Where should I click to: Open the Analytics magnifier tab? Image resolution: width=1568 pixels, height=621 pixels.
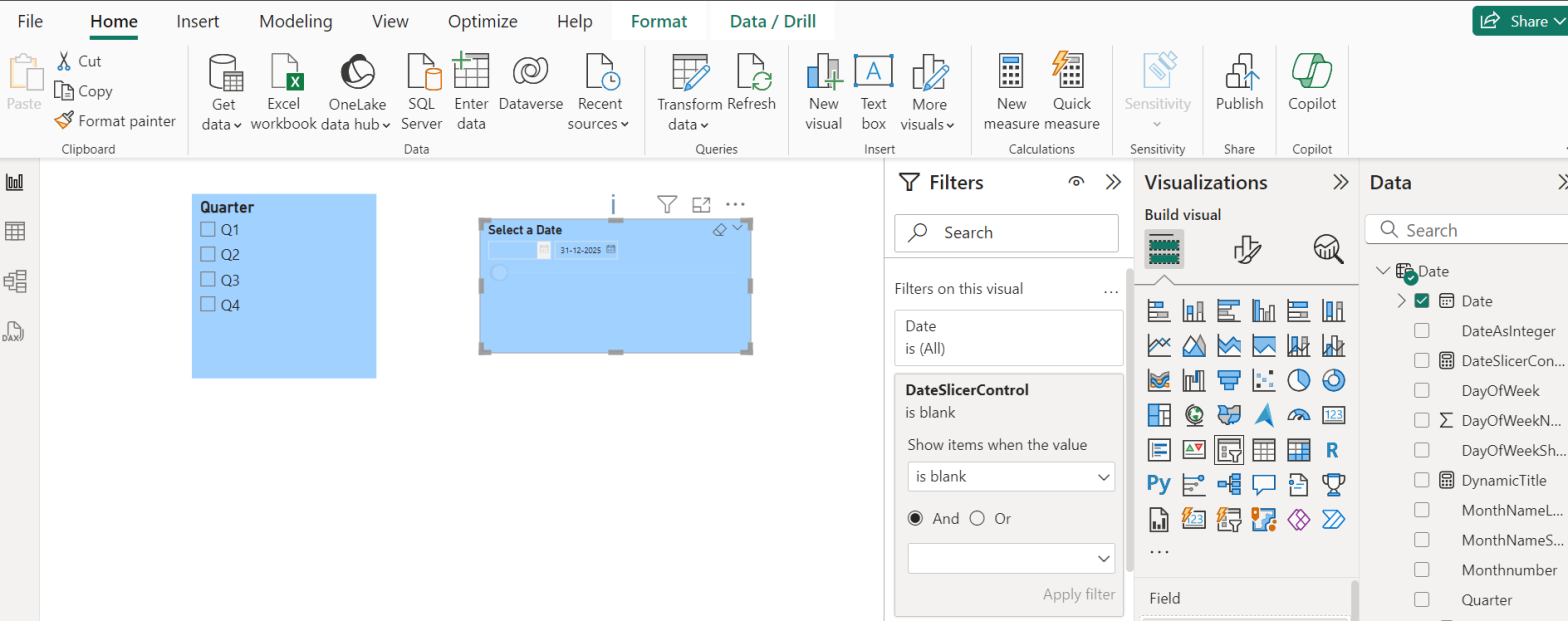[1328, 249]
